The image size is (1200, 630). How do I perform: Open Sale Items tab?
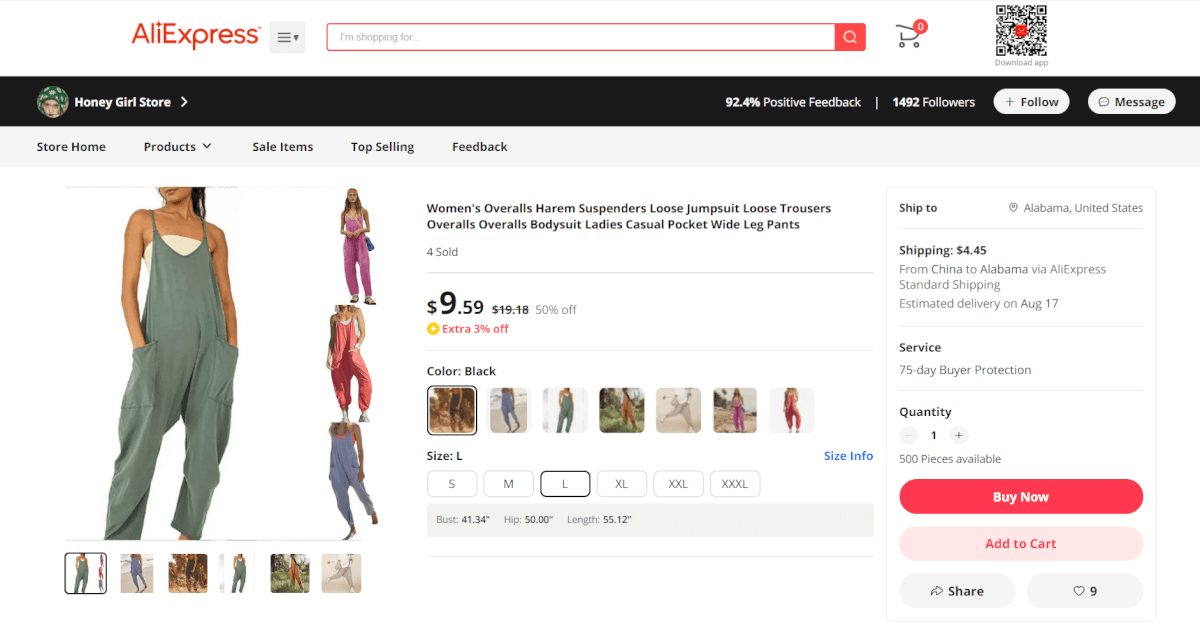283,147
